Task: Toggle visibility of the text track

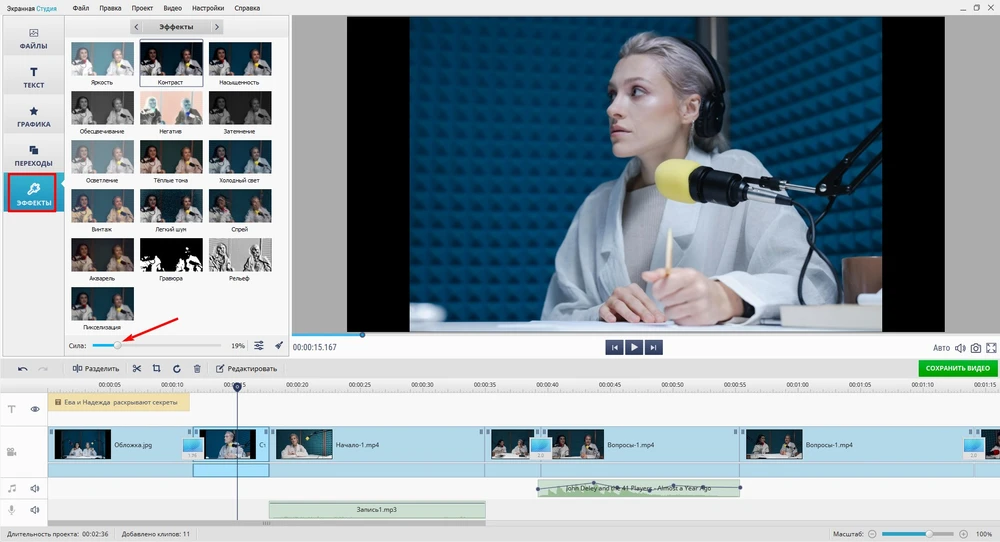Action: click(35, 409)
